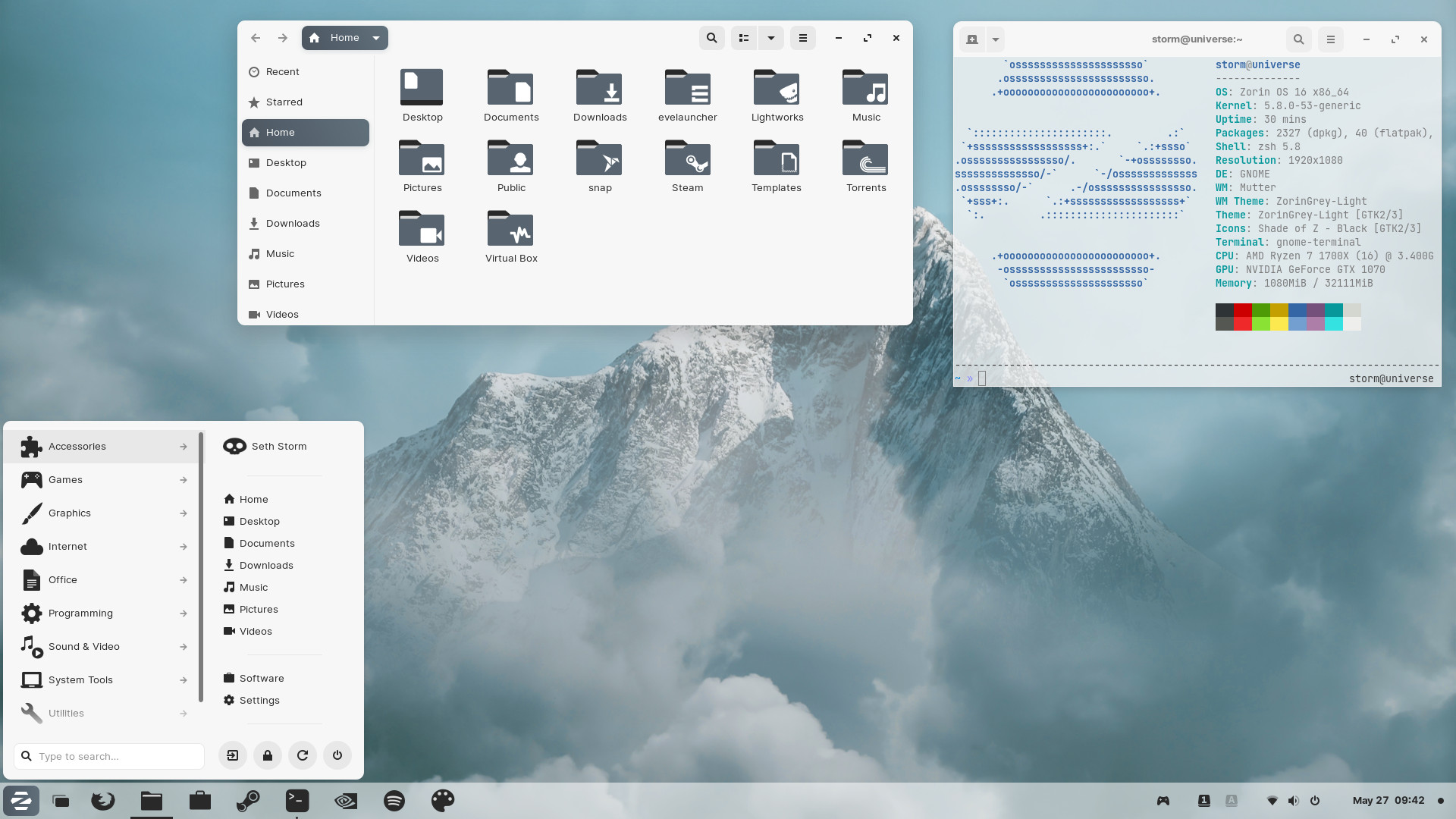The width and height of the screenshot is (1456, 819).
Task: Click the show desktop windows taskbar icon
Action: (x=61, y=801)
